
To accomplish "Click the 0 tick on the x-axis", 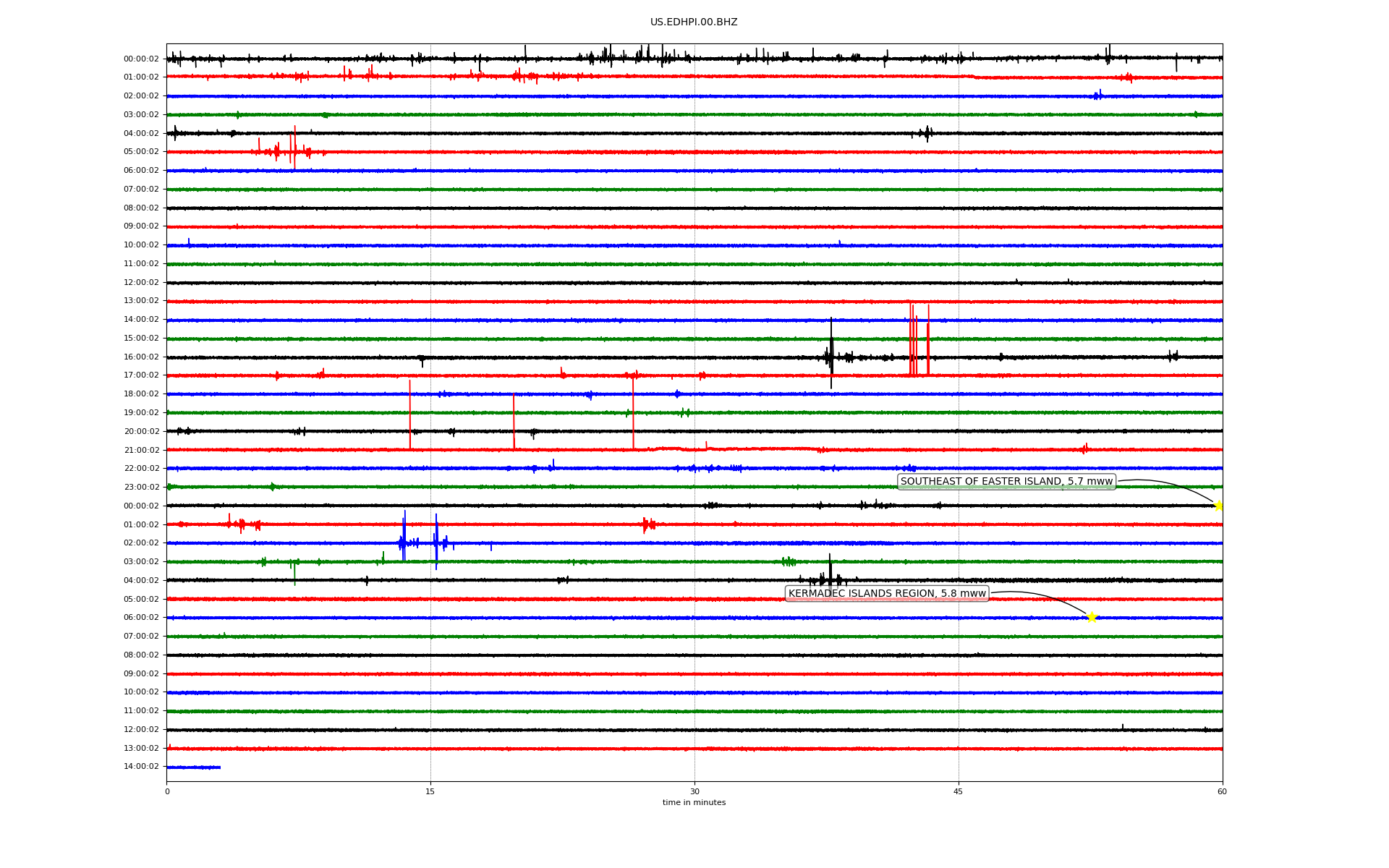I will tap(167, 791).
